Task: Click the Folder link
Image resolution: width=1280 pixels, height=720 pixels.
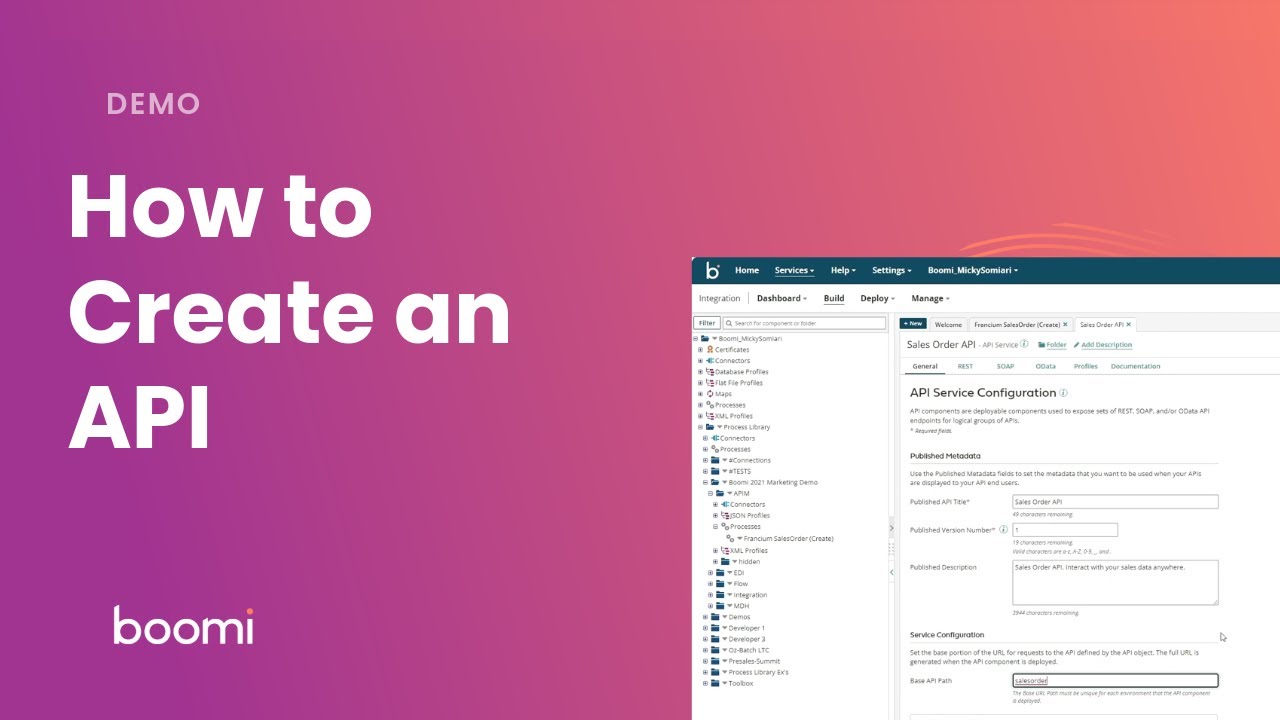Action: click(1056, 345)
